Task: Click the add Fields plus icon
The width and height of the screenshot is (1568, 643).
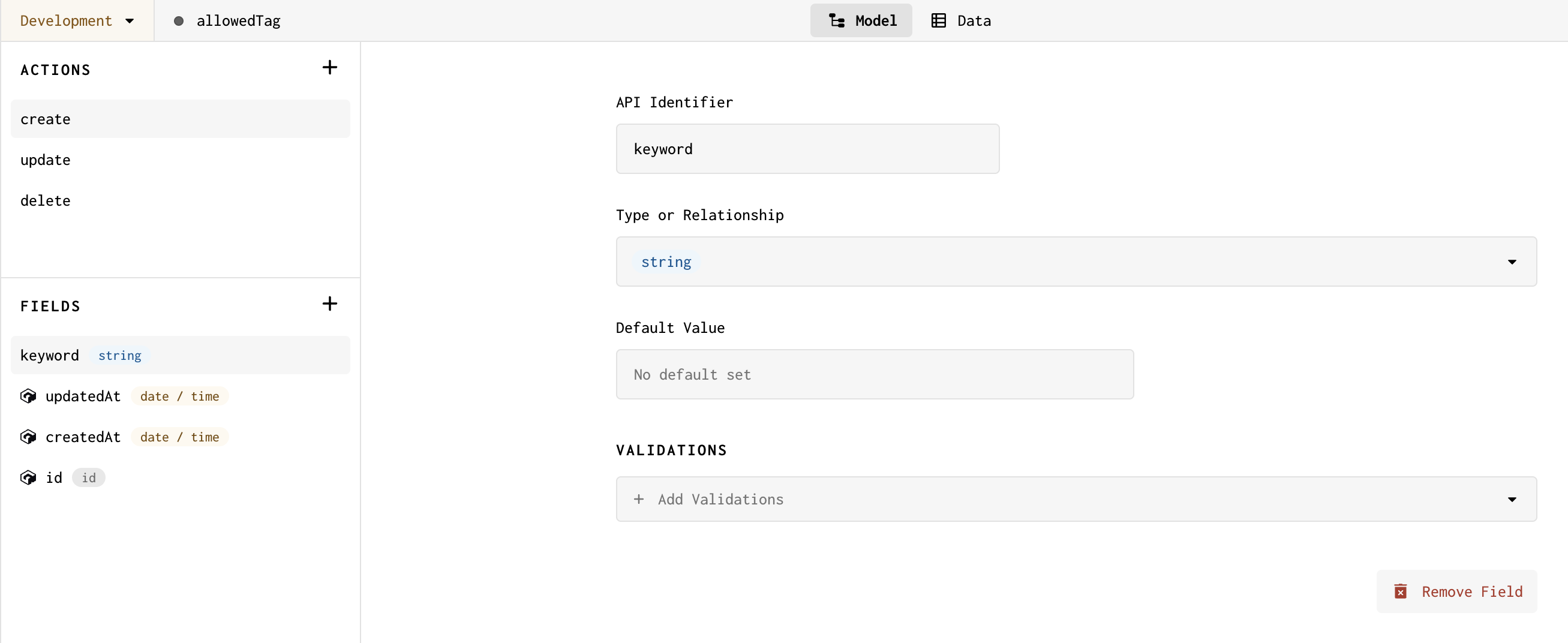Action: 329,304
